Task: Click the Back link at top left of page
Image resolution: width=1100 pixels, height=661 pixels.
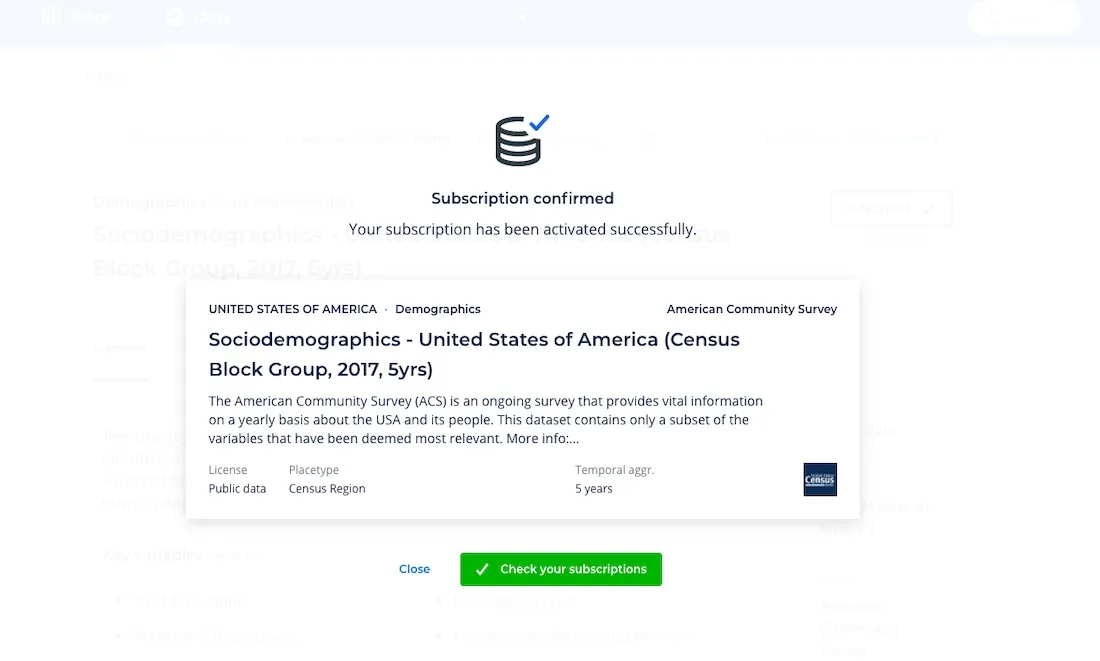Action: [104, 76]
